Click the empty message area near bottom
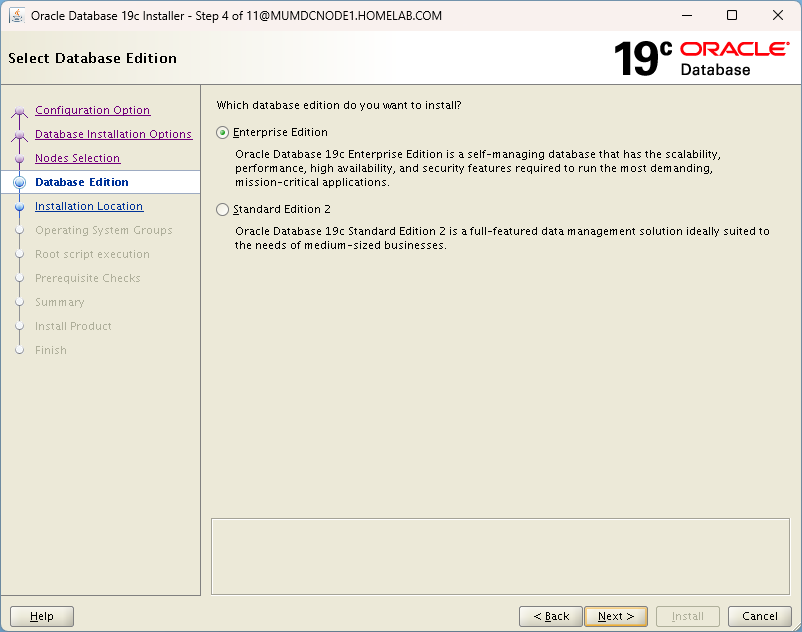The width and height of the screenshot is (802, 632). coord(500,556)
